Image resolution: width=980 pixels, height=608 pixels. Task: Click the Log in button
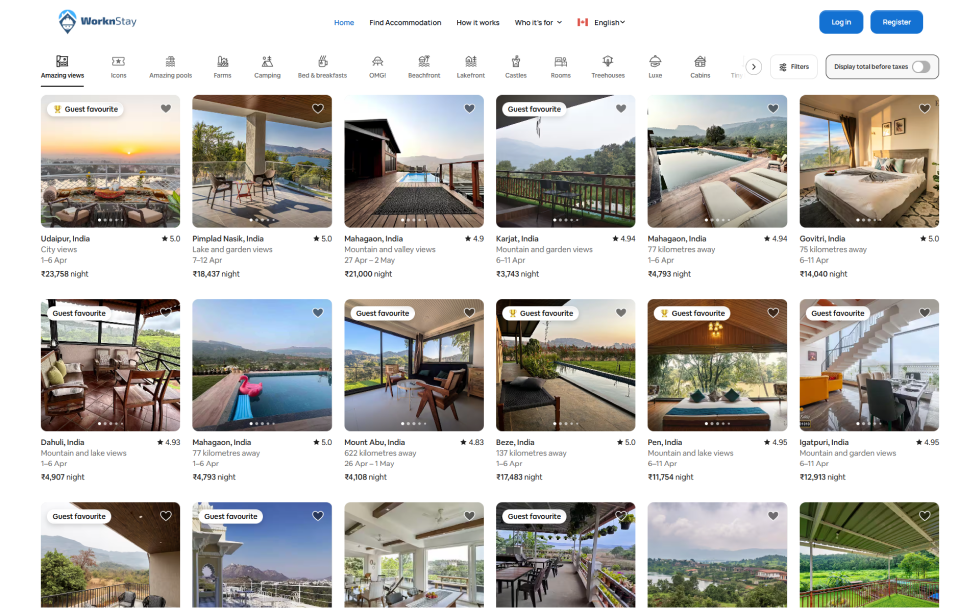tap(841, 22)
